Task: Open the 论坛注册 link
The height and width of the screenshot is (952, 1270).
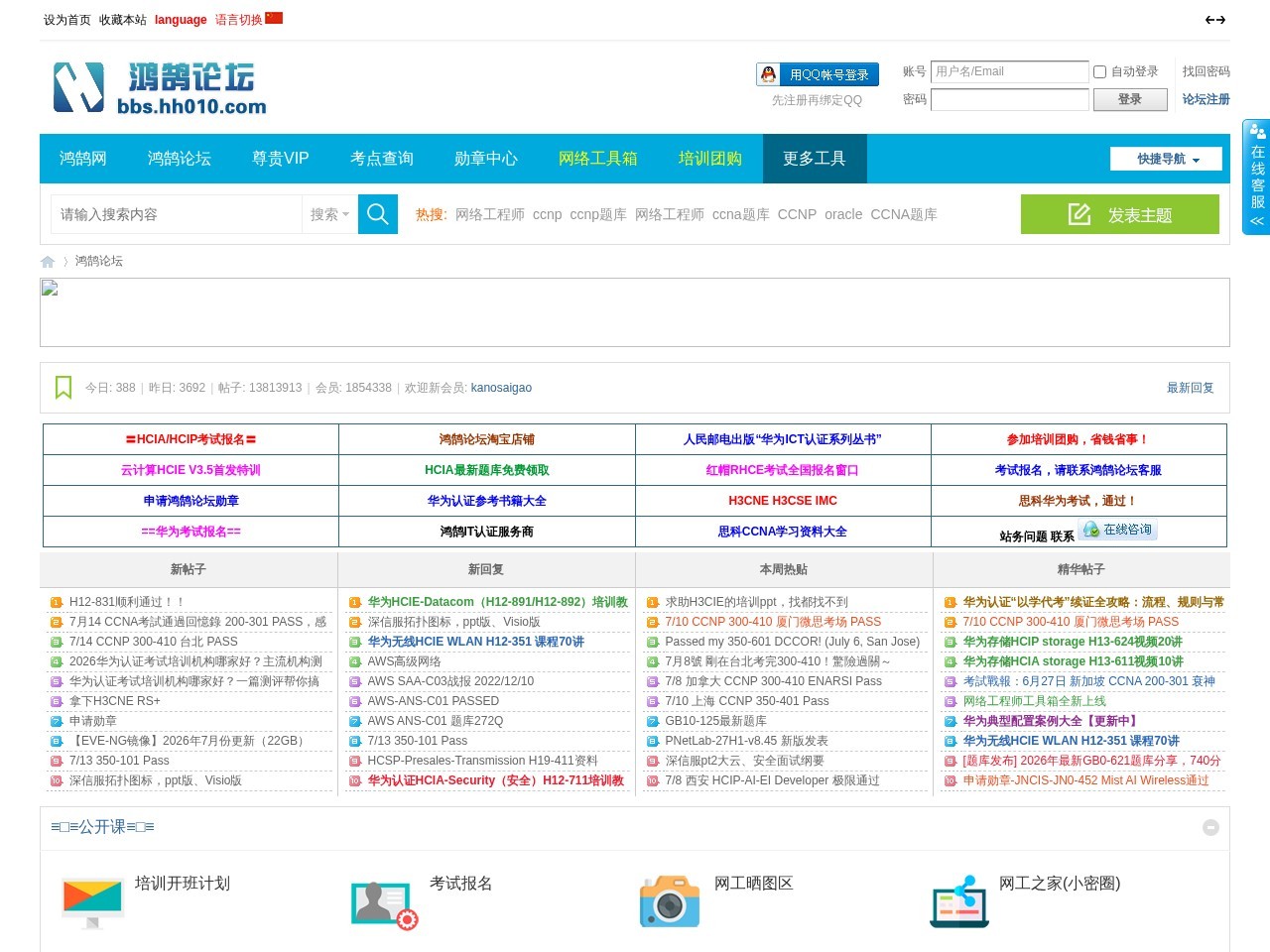Action: [1206, 99]
